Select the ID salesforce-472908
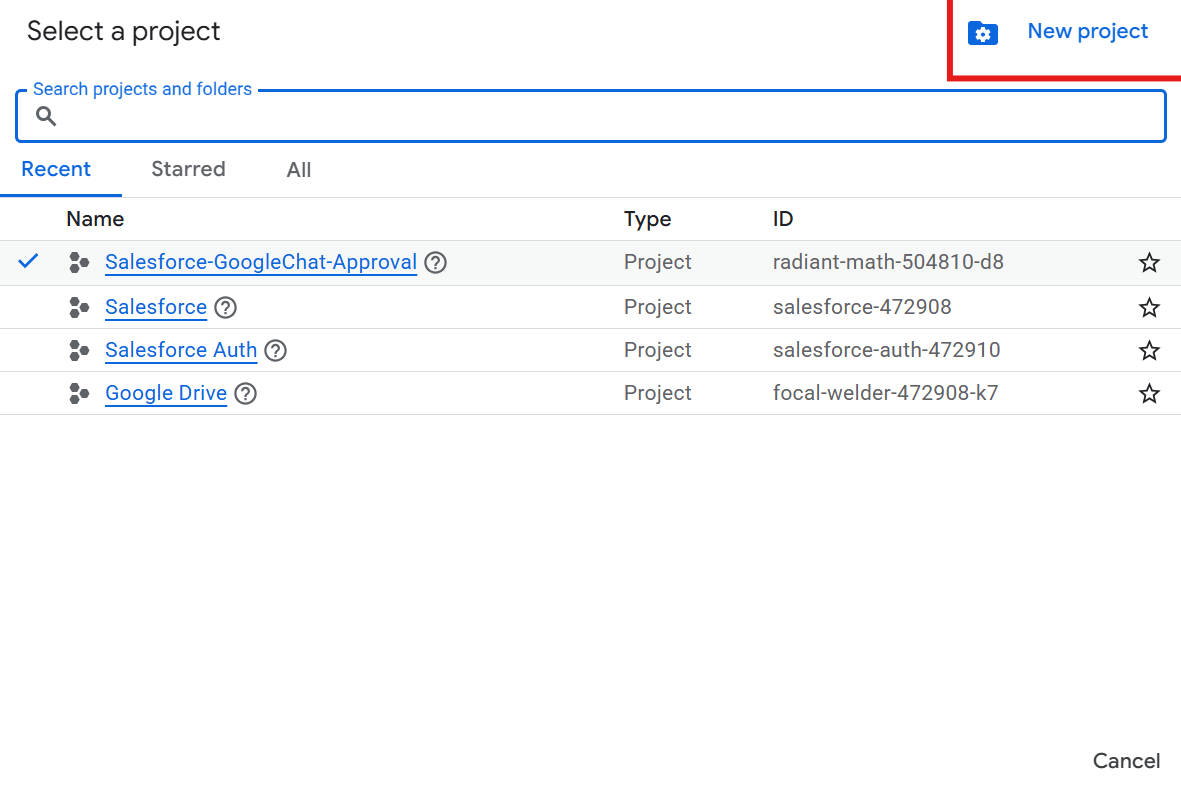 tap(862, 307)
